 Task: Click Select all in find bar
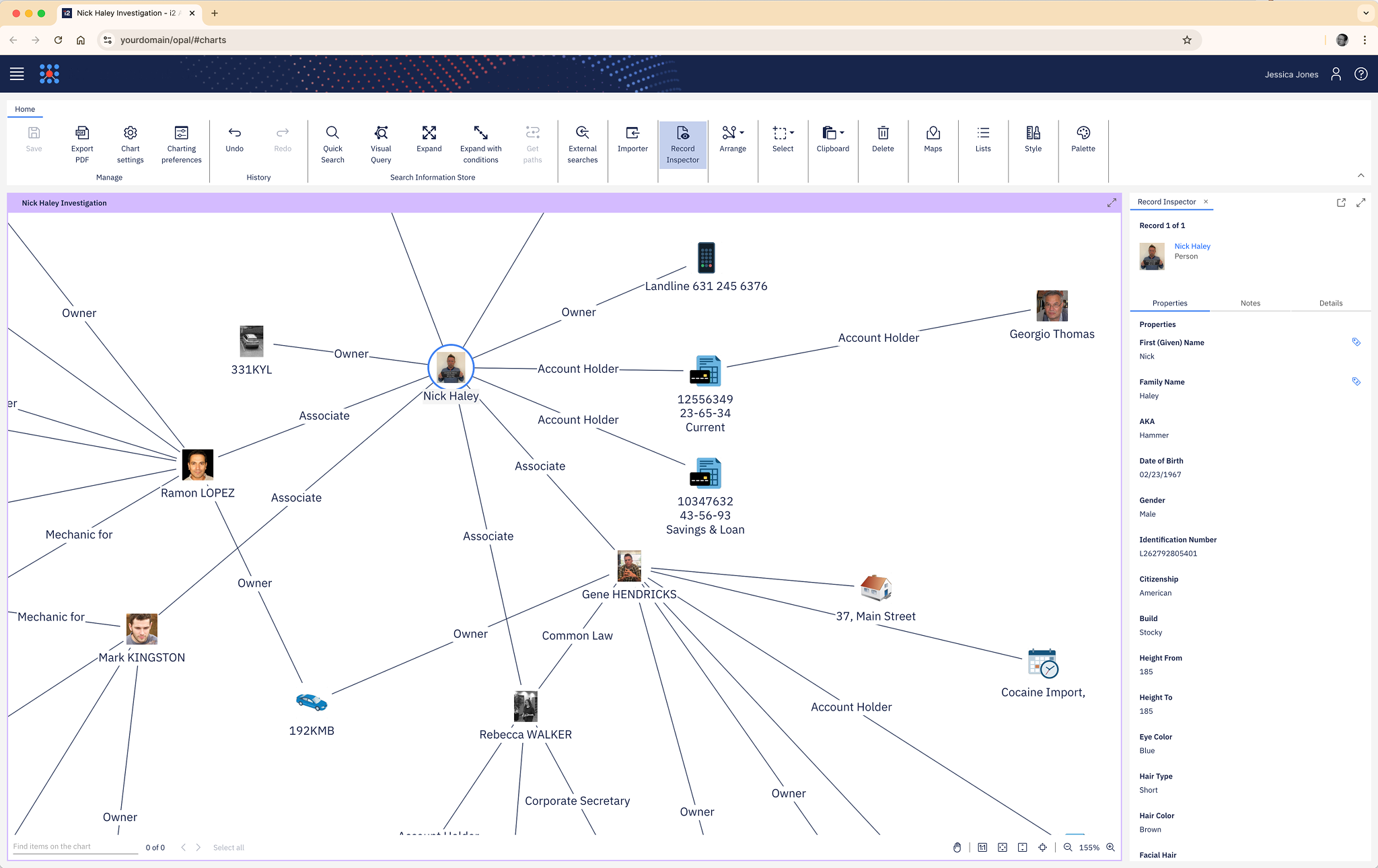point(229,848)
